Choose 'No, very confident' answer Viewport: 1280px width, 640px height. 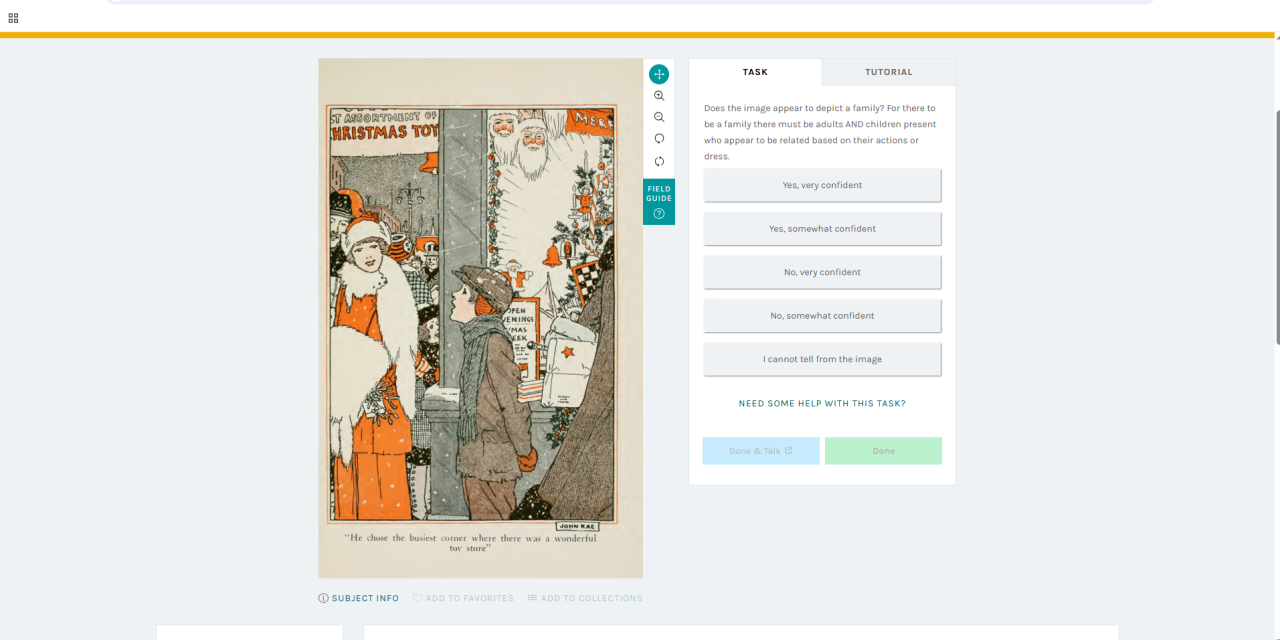pyautogui.click(x=822, y=272)
